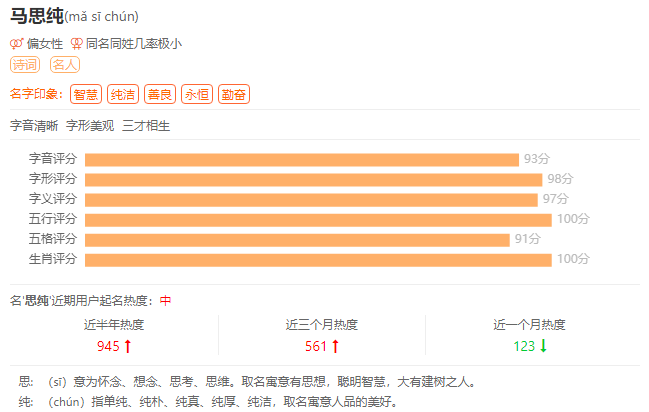
Task: Click the red up arrow beside 561
Action: click(x=336, y=346)
